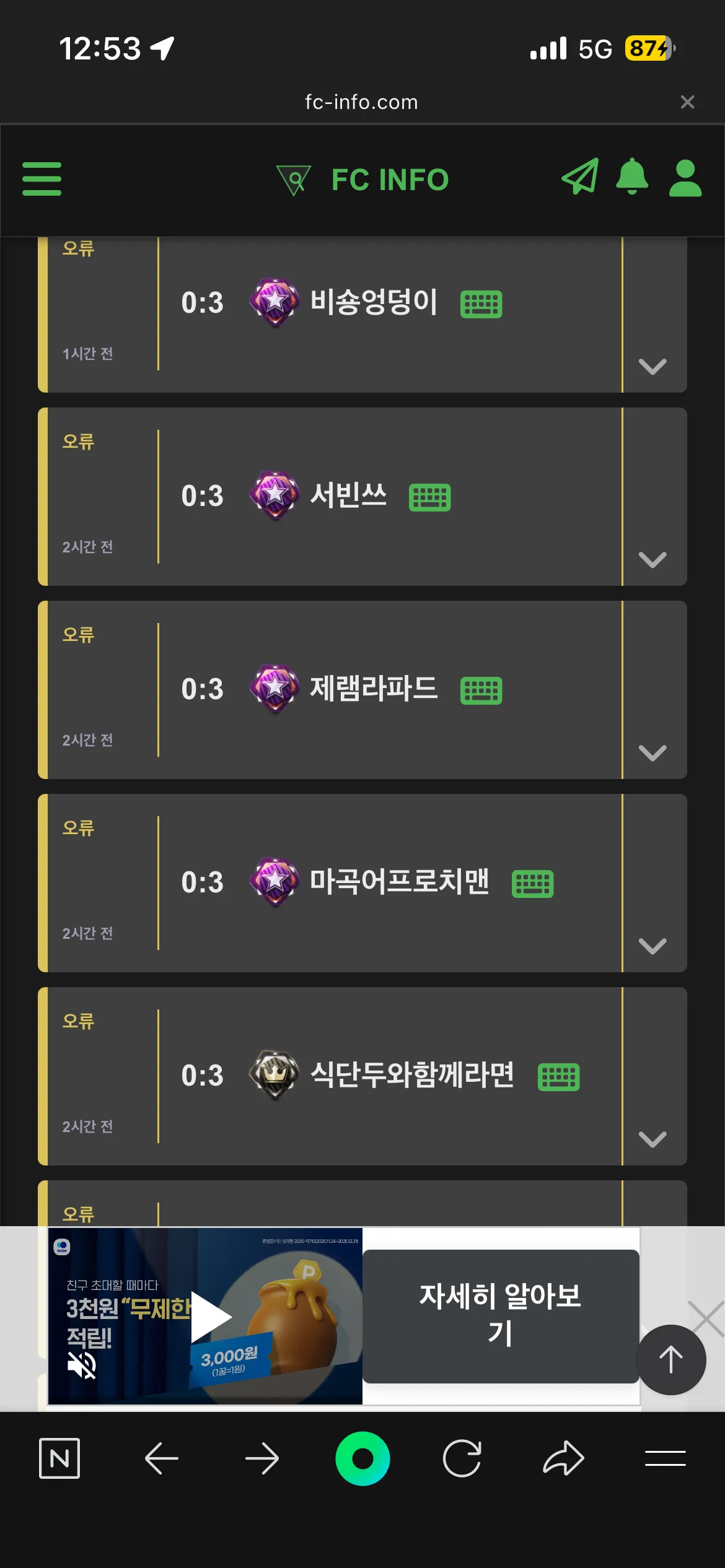The height and width of the screenshot is (1568, 725).
Task: Click the keyboard icon beside 서빈쓰
Action: 429,497
